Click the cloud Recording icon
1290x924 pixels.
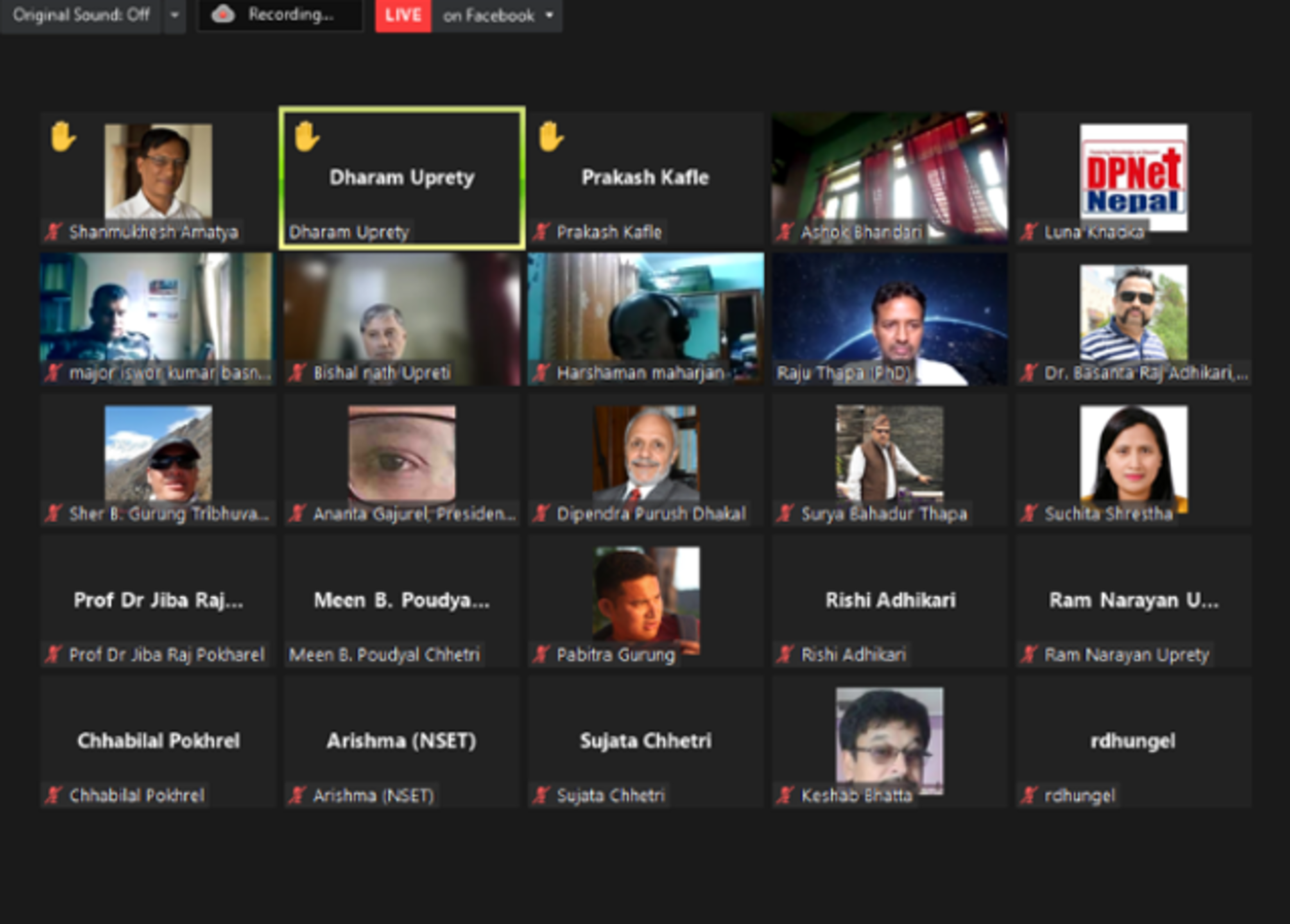223,15
